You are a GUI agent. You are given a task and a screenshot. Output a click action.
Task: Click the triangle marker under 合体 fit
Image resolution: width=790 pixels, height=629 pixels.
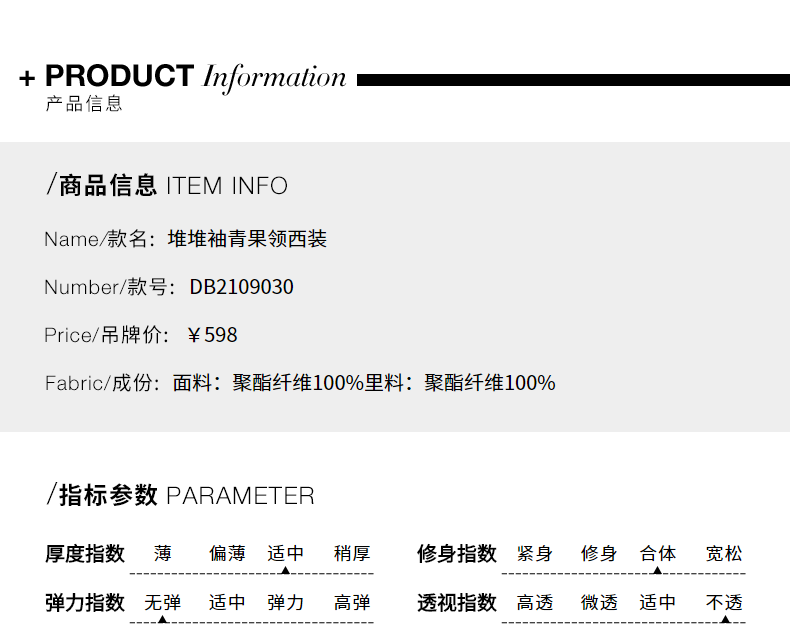coord(657,570)
